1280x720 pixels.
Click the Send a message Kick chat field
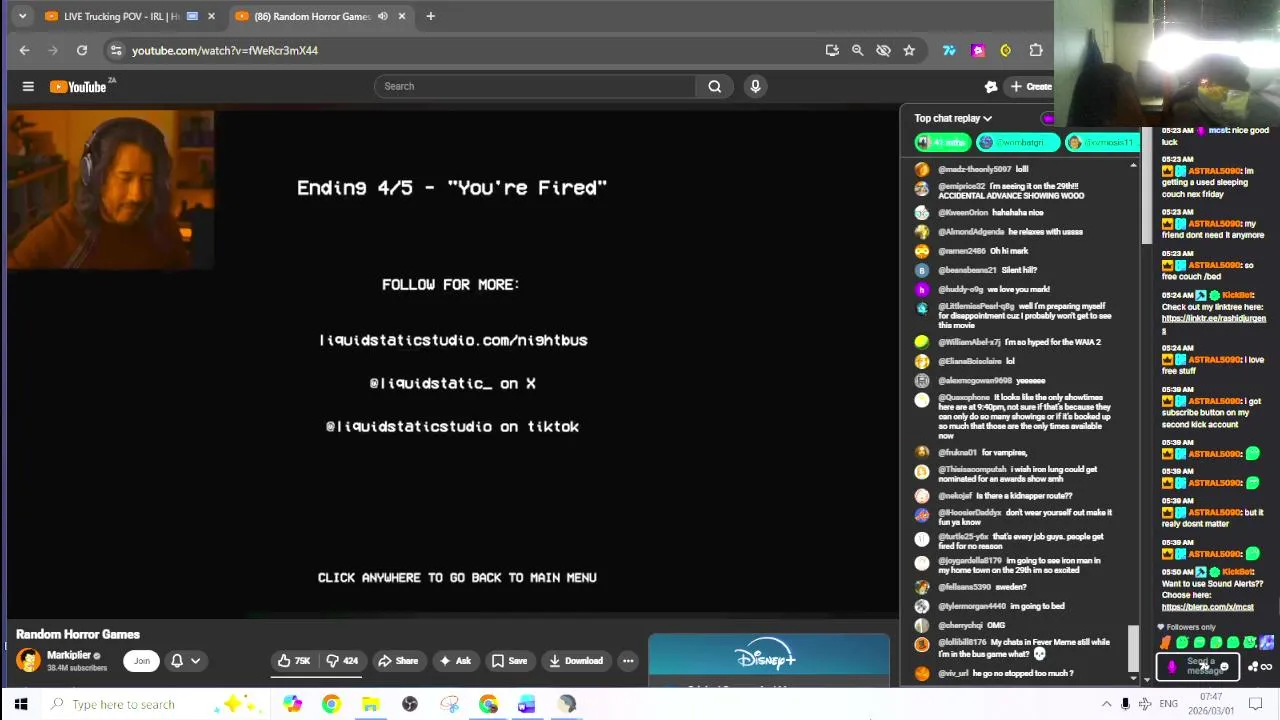[x=1198, y=665]
